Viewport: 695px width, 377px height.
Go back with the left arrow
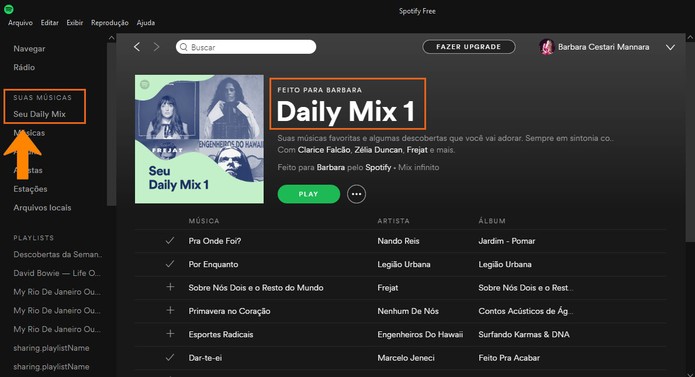click(x=137, y=47)
